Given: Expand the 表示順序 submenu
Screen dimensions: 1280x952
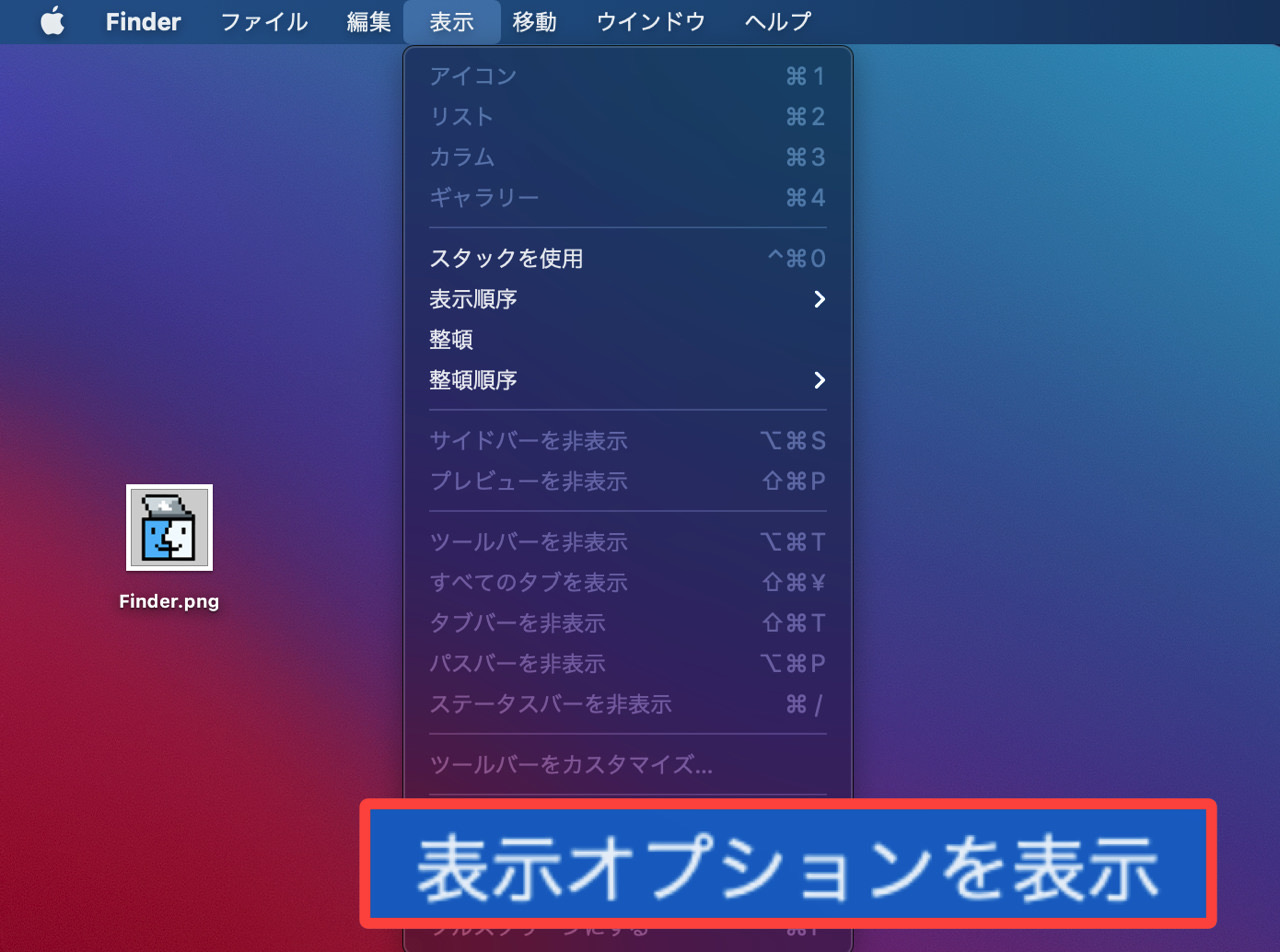Looking at the screenshot, I should click(628, 299).
